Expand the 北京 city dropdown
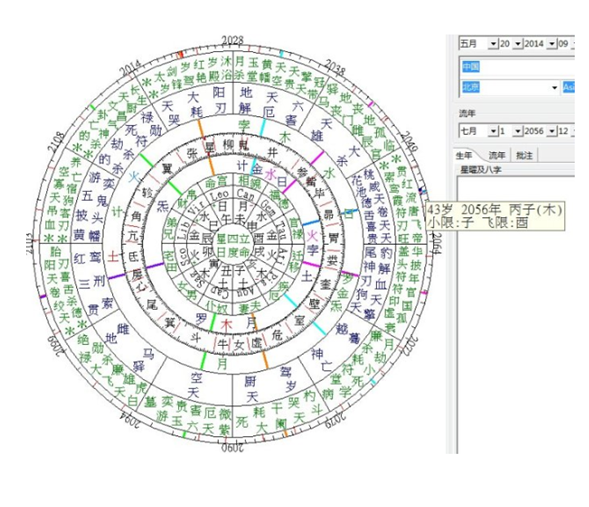Image resolution: width=589 pixels, height=507 pixels. click(554, 88)
